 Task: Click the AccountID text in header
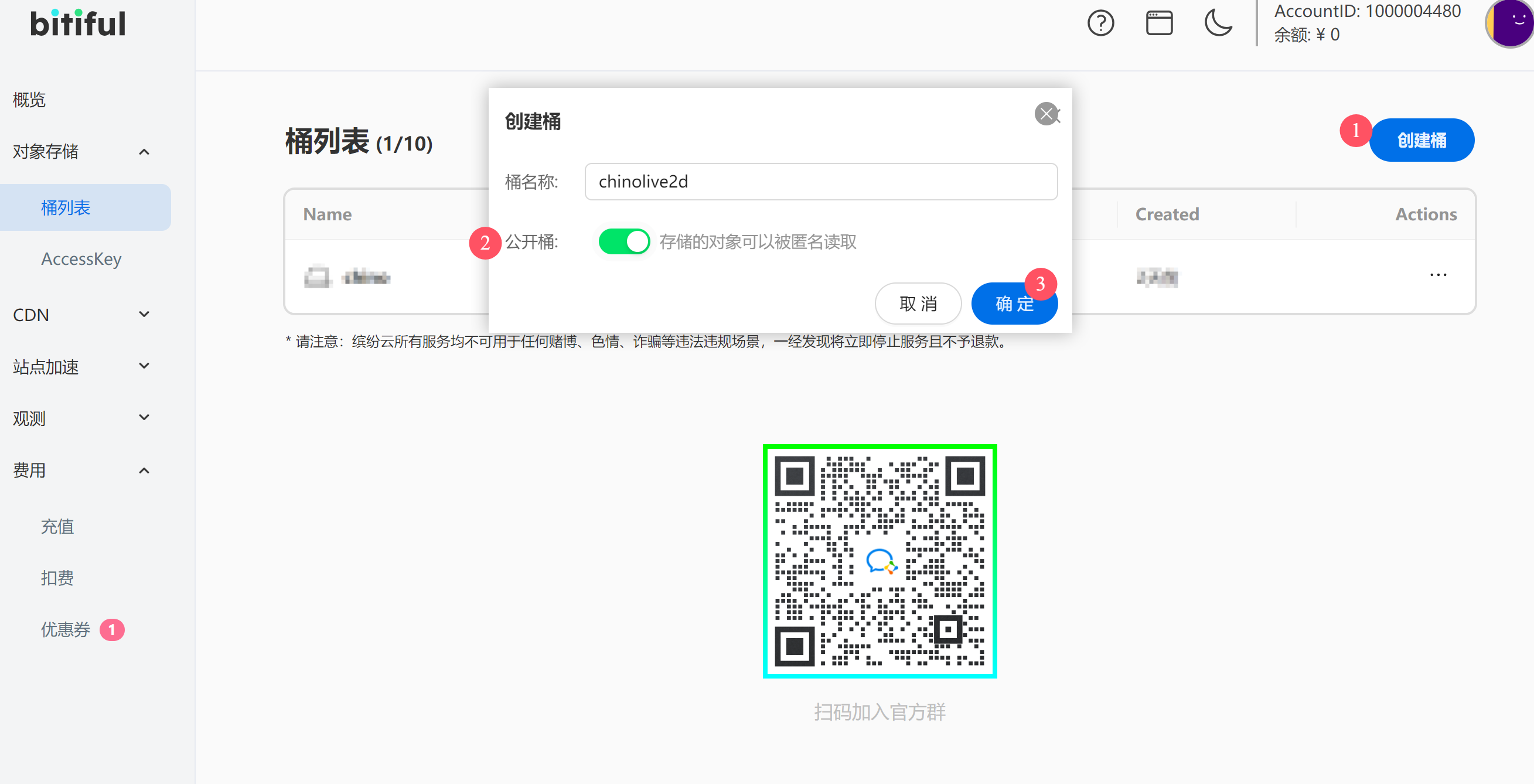pos(1367,11)
